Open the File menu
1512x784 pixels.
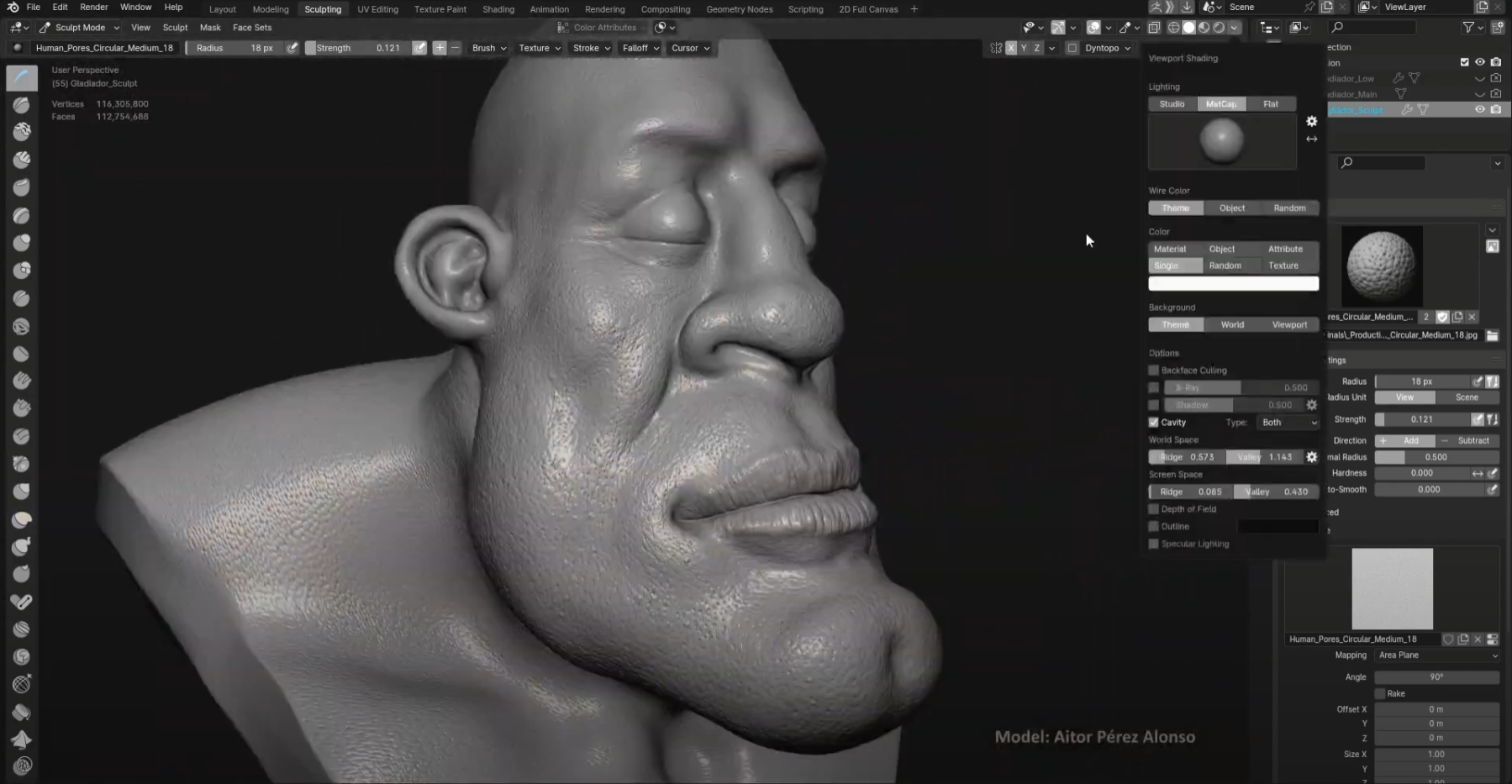click(x=34, y=7)
